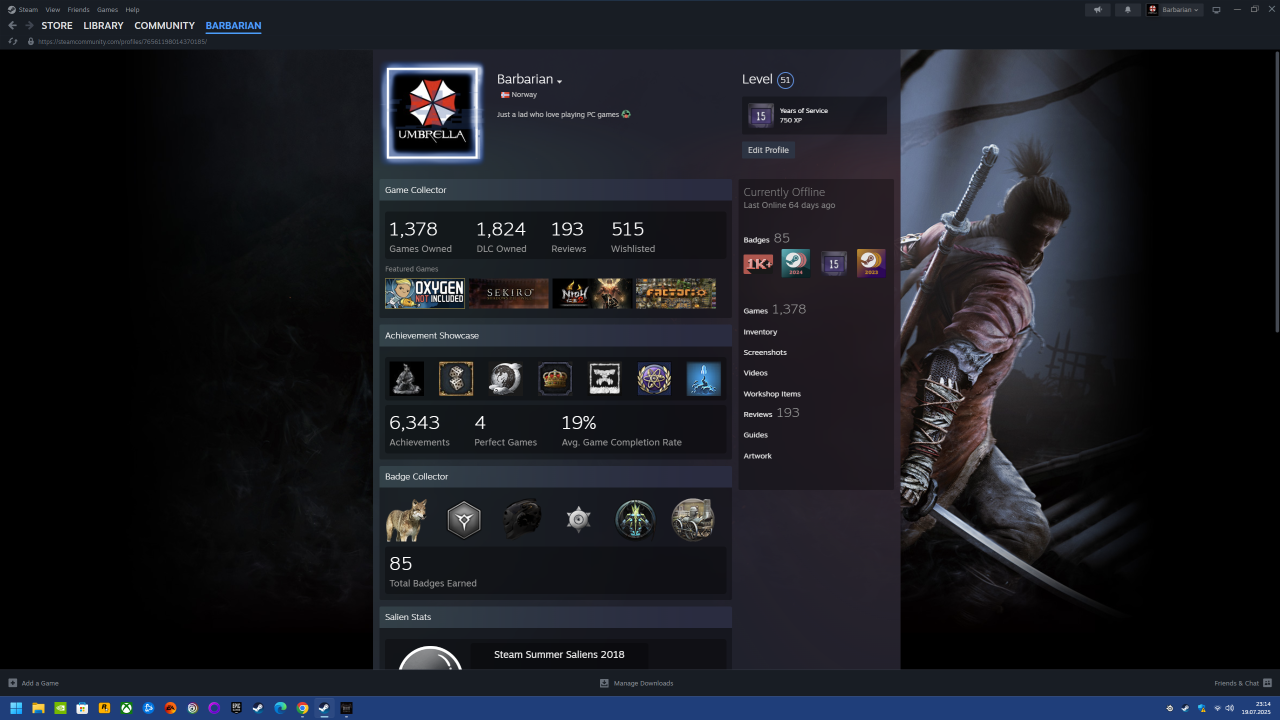This screenshot has width=1280, height=720.
Task: Open File Explorer from the taskbar
Action: coord(38,708)
